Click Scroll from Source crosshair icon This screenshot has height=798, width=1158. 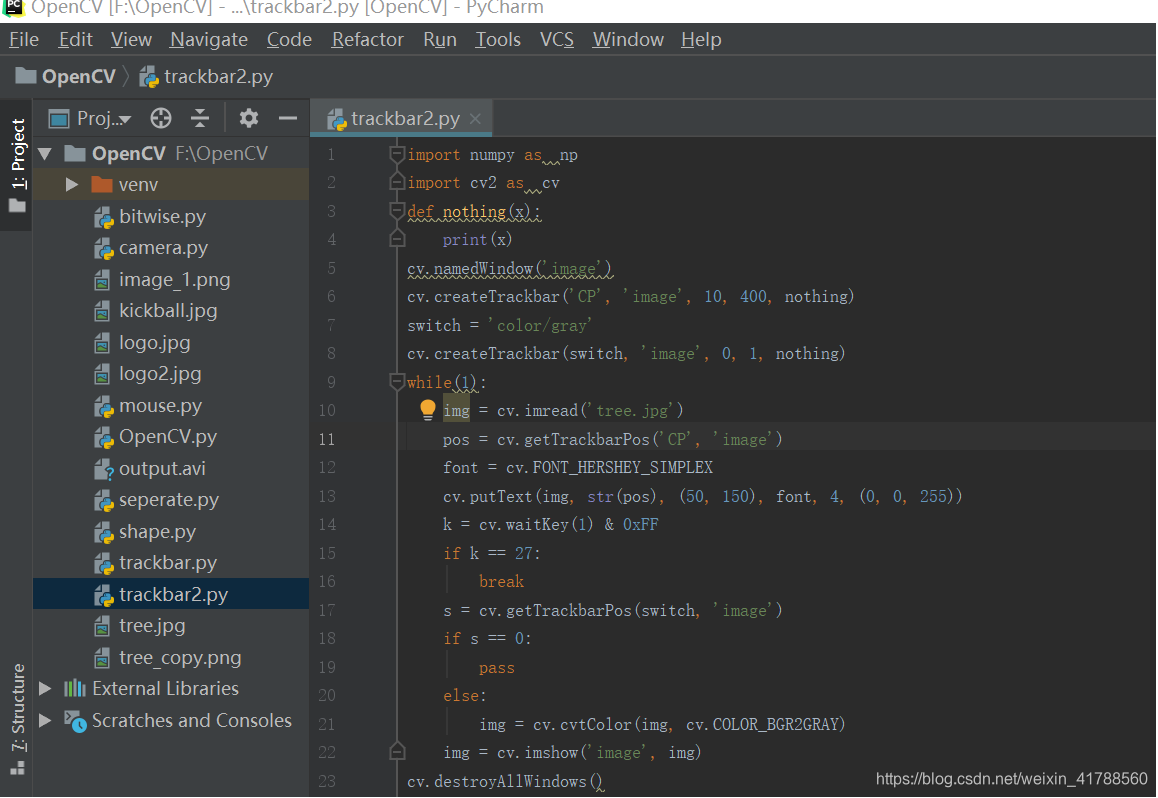click(x=160, y=118)
